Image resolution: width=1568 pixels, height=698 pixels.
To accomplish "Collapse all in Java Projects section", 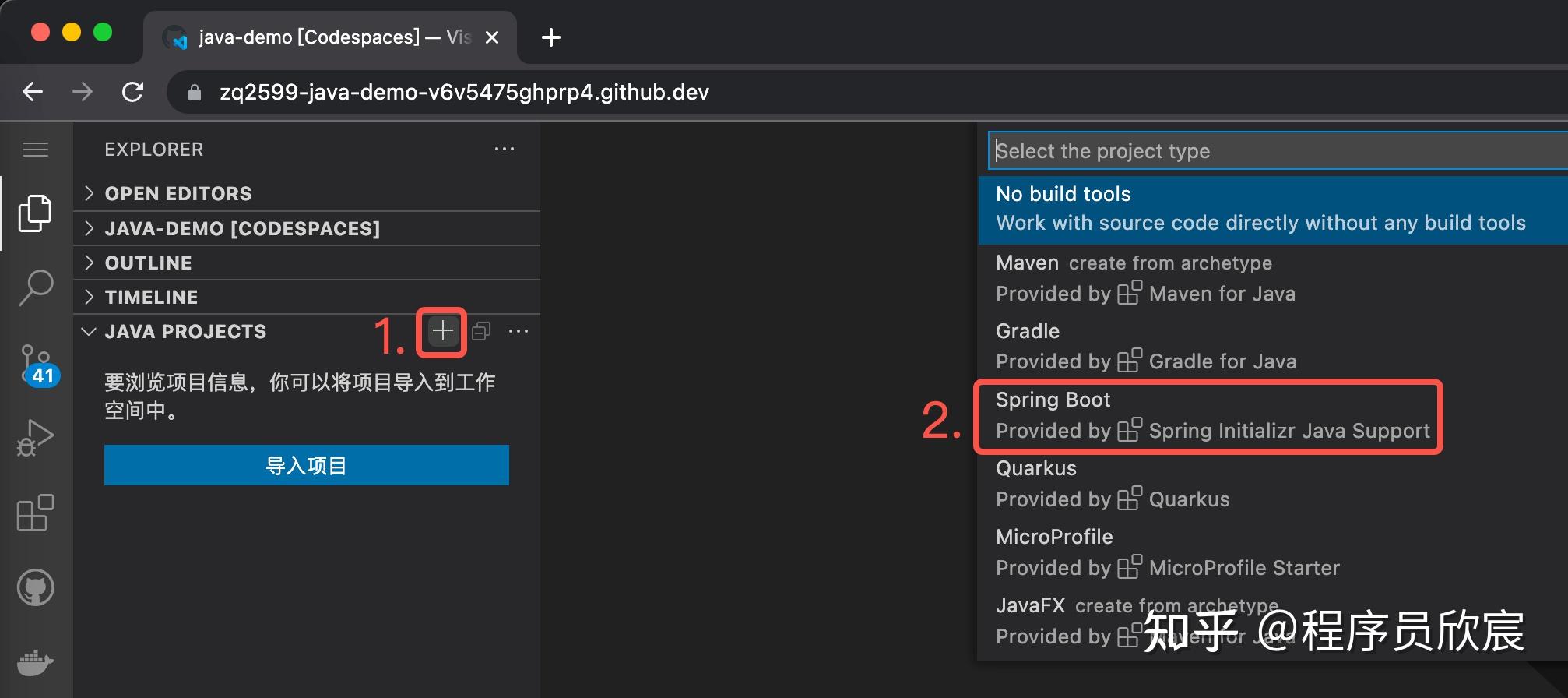I will pos(481,331).
